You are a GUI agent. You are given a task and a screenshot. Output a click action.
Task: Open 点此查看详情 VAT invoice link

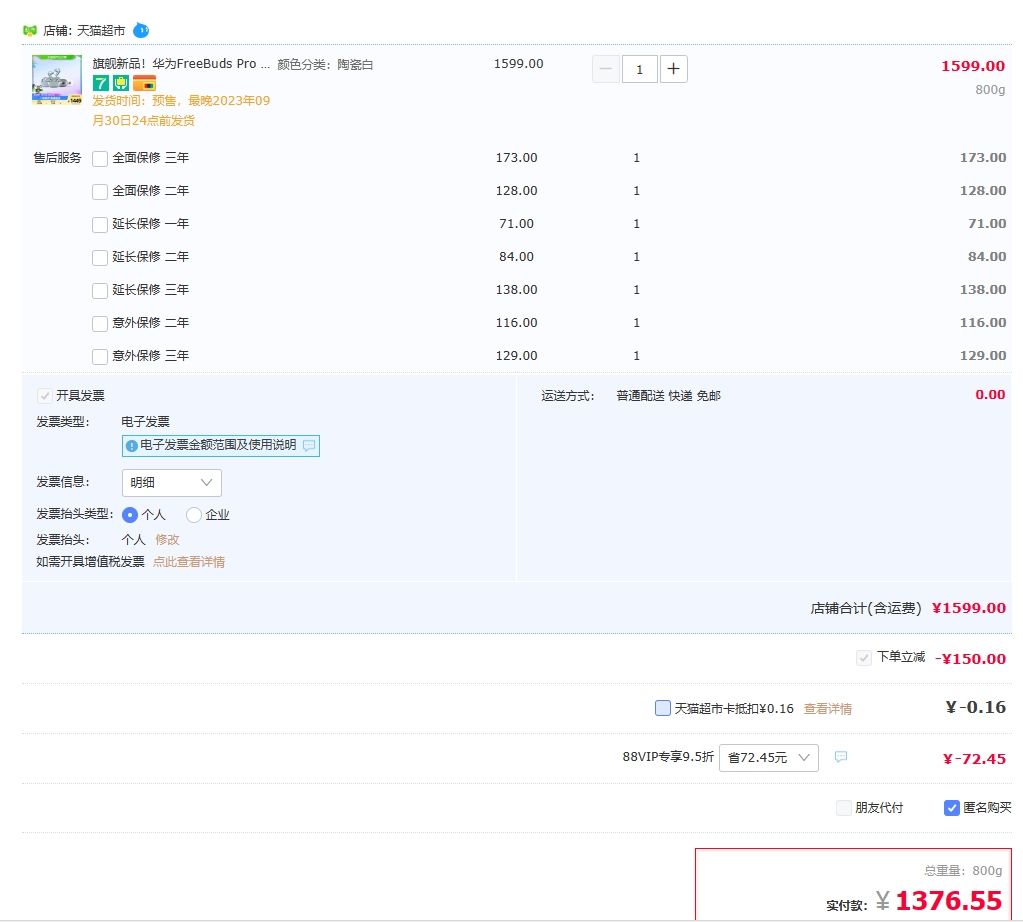tap(189, 562)
